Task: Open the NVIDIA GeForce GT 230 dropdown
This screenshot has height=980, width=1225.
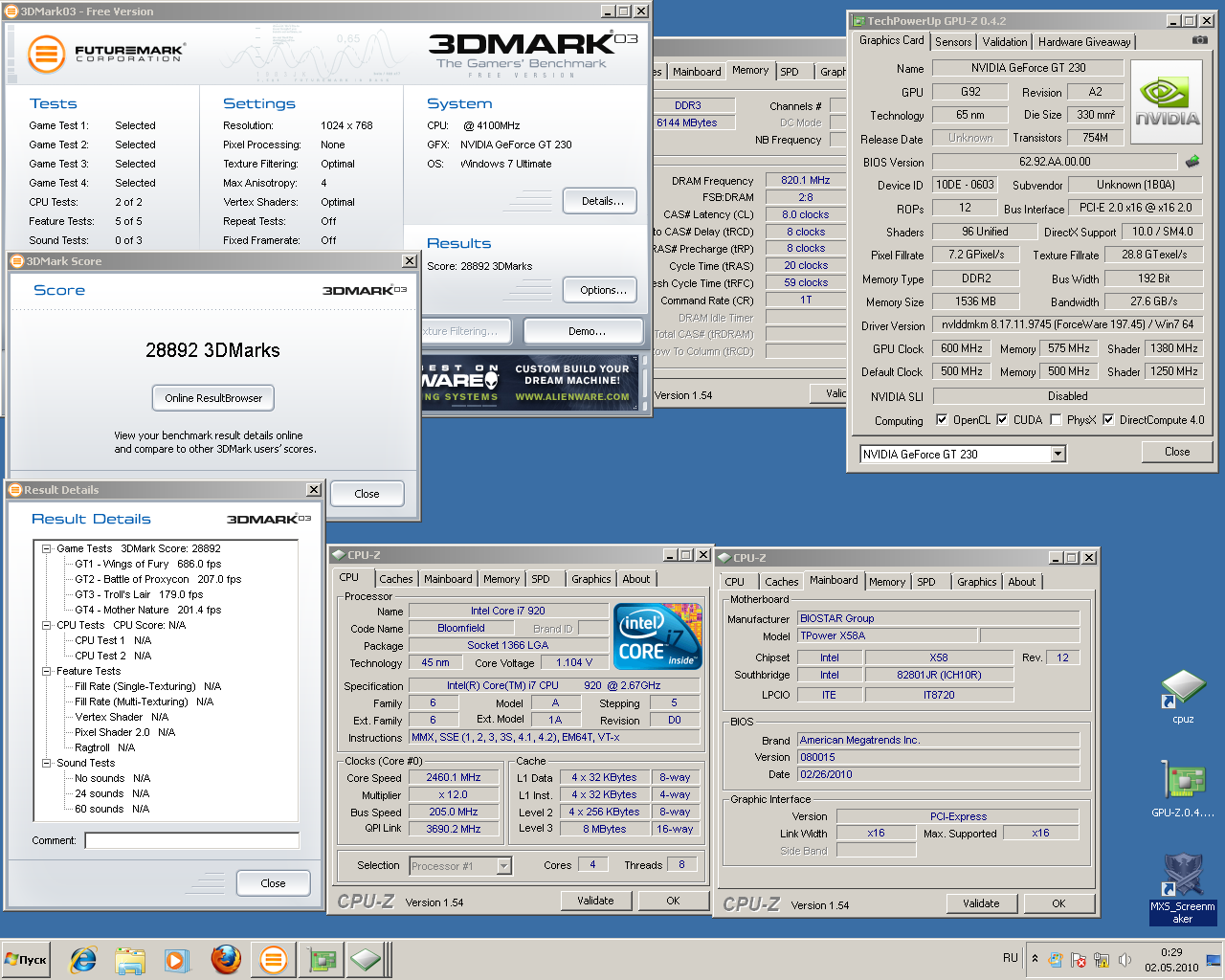Action: pos(1058,454)
